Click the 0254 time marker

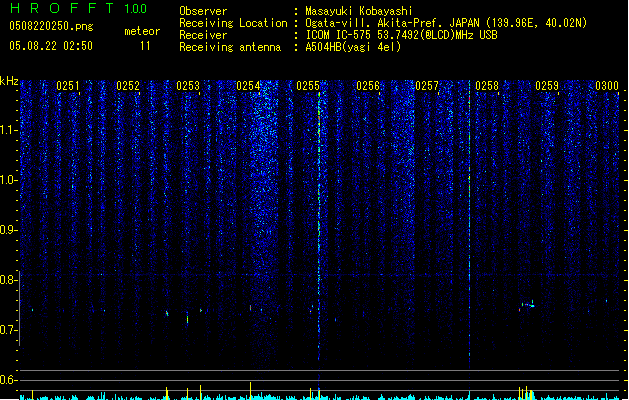(x=248, y=86)
